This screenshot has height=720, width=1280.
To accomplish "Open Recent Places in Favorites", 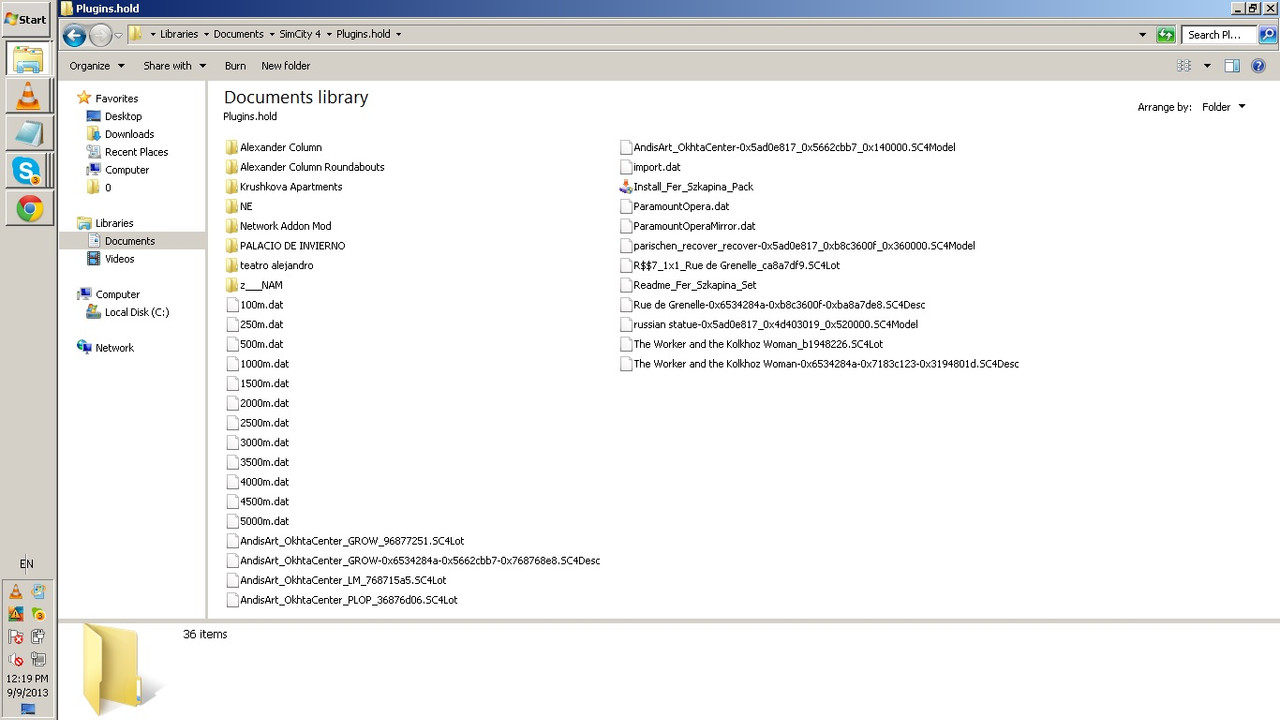I will pos(136,152).
